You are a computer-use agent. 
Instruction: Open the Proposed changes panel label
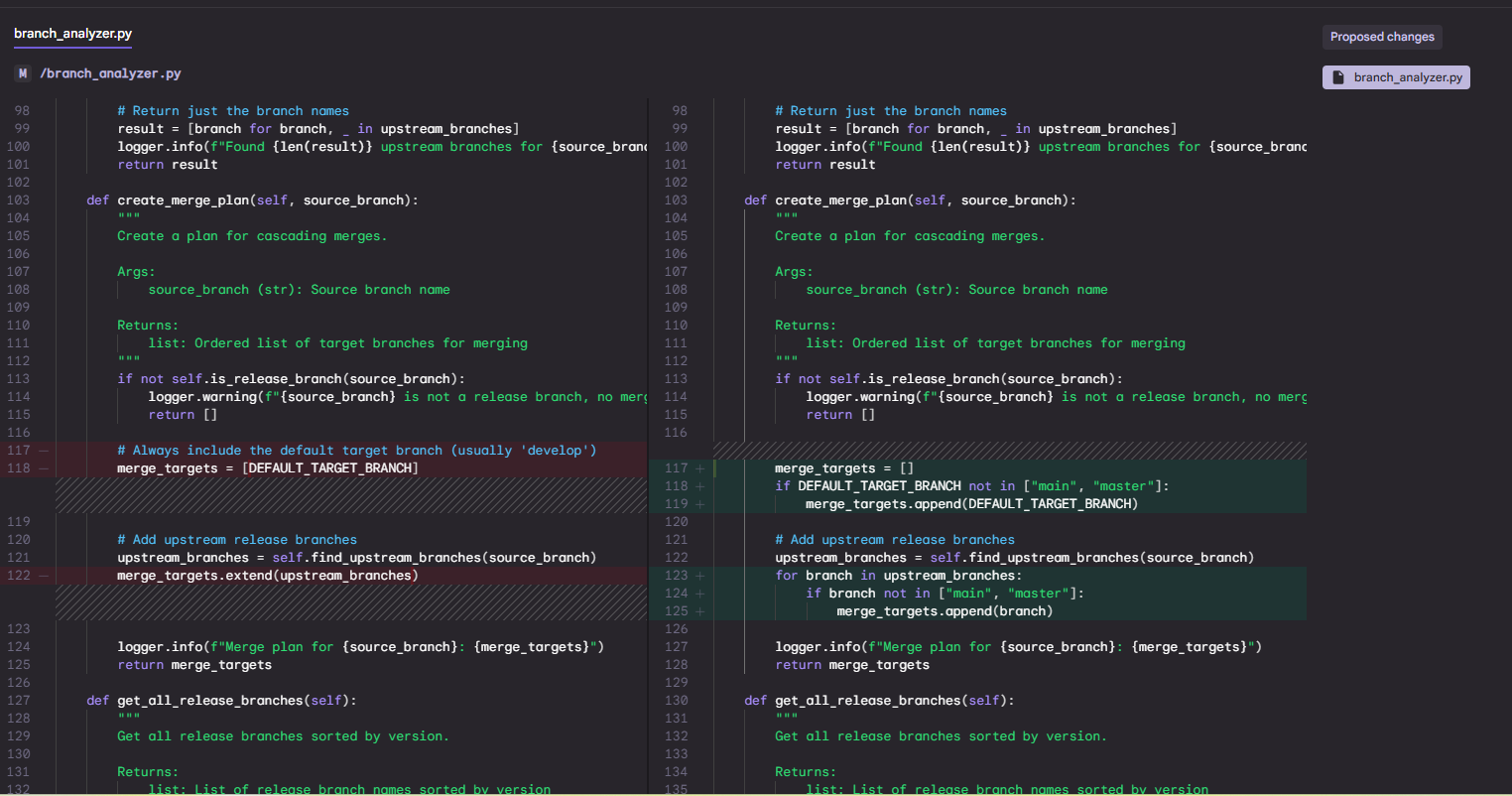tap(1382, 37)
